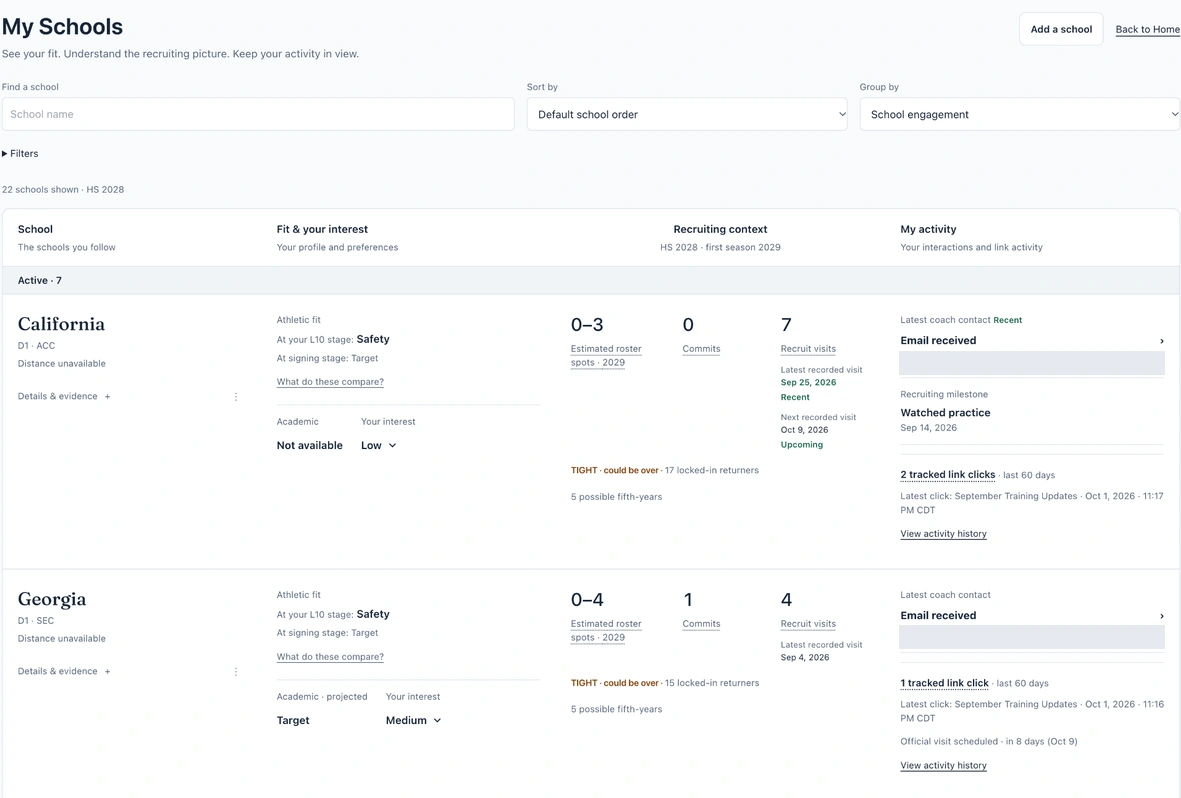1181x798 pixels.
Task: Click Georgia Recruit visits link
Action: coord(808,624)
